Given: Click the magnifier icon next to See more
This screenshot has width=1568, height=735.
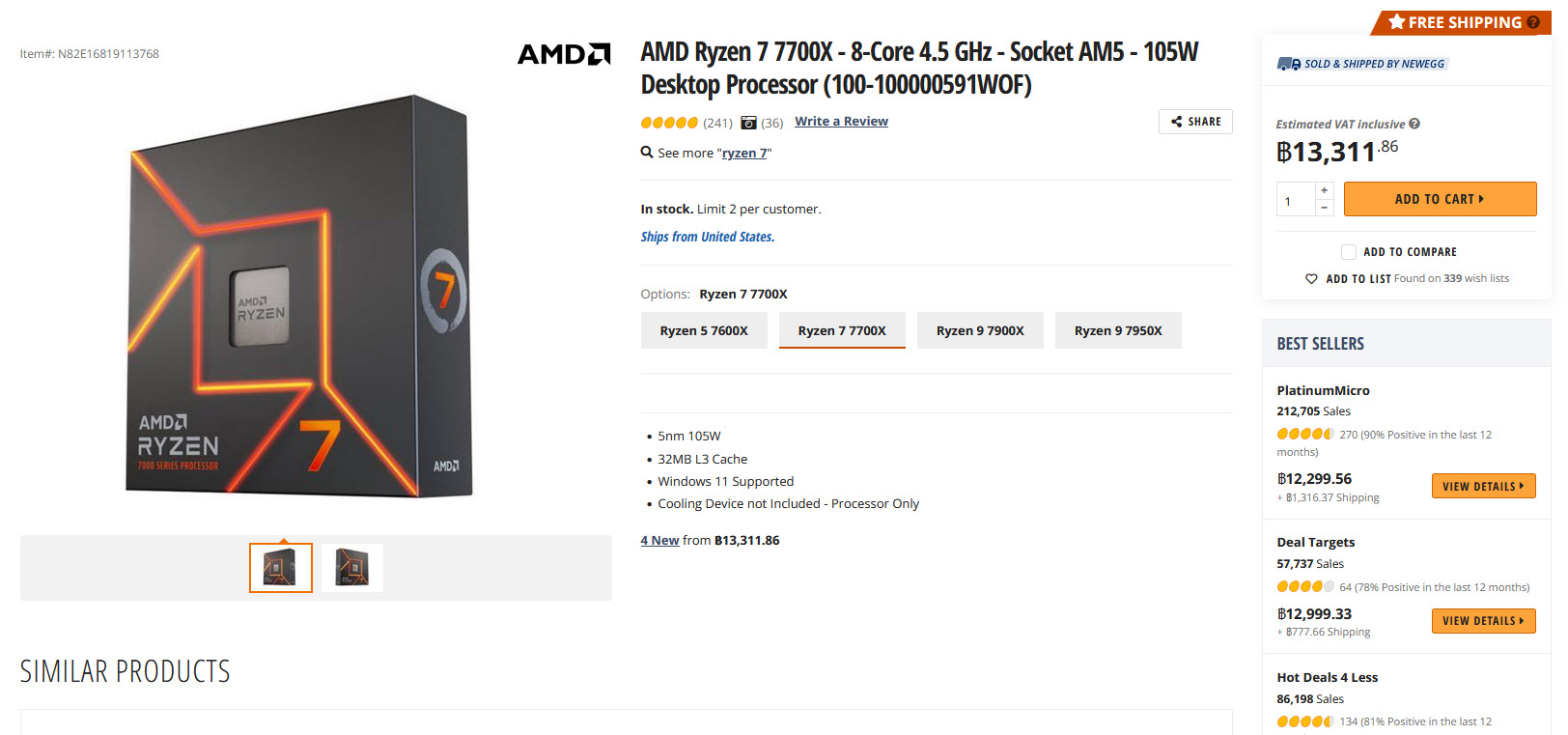Looking at the screenshot, I should (x=646, y=152).
